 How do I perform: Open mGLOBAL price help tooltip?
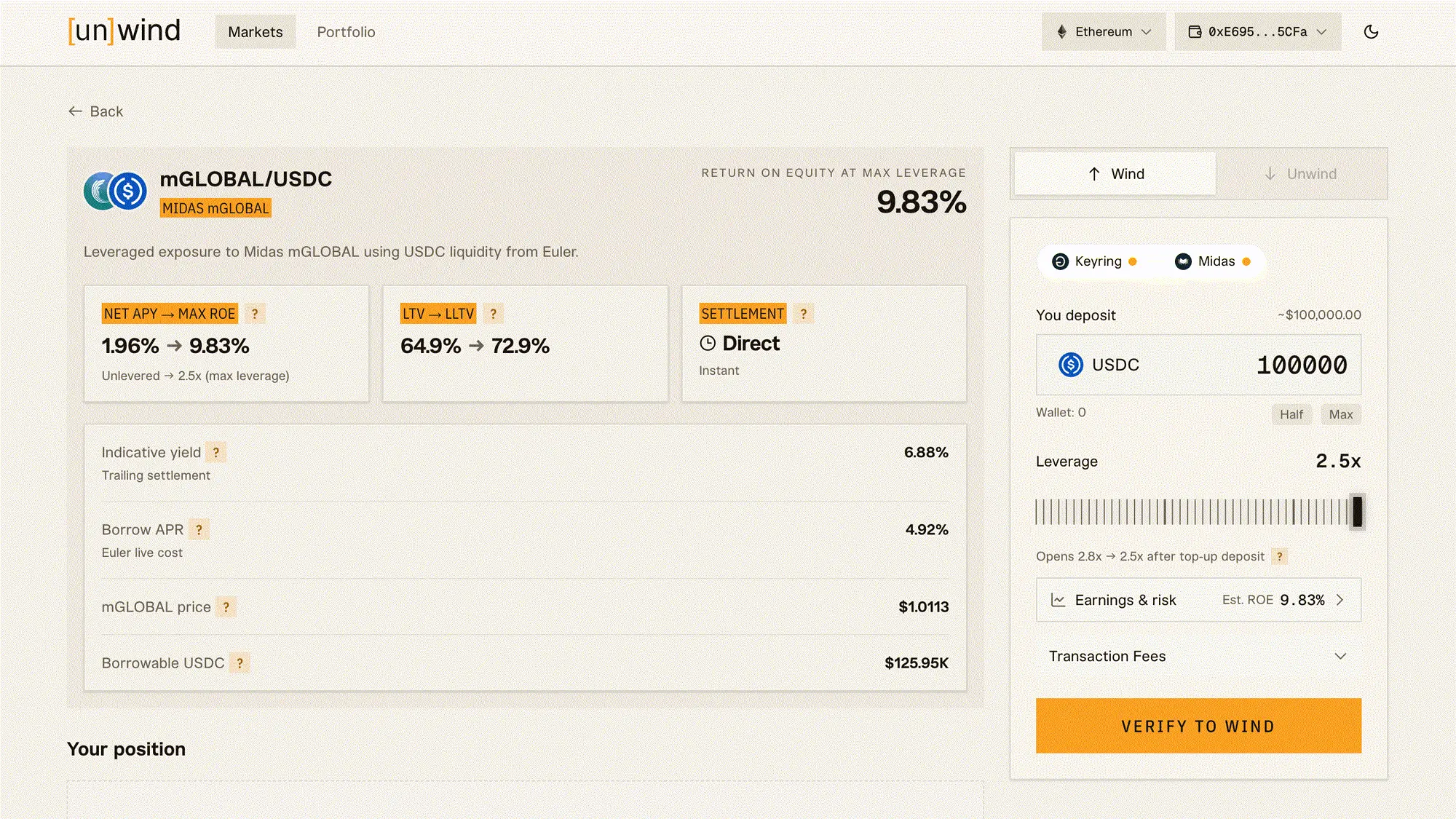point(226,607)
